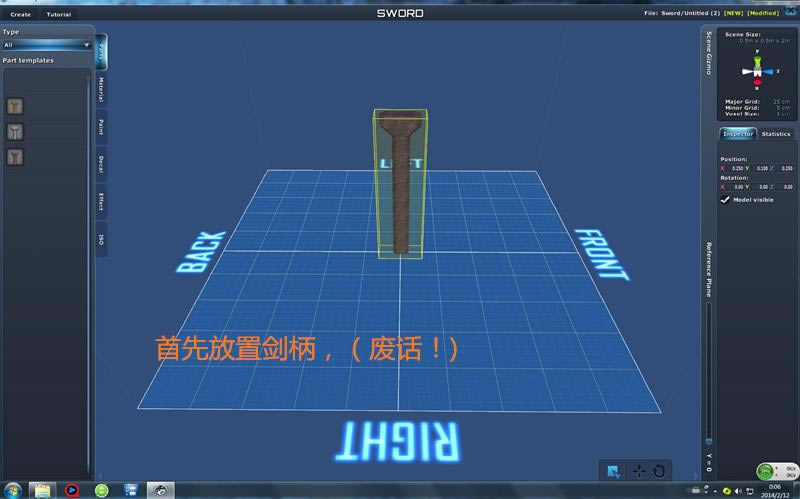Open the Windows Start menu
Screen dimensions: 800x499
click(13, 490)
